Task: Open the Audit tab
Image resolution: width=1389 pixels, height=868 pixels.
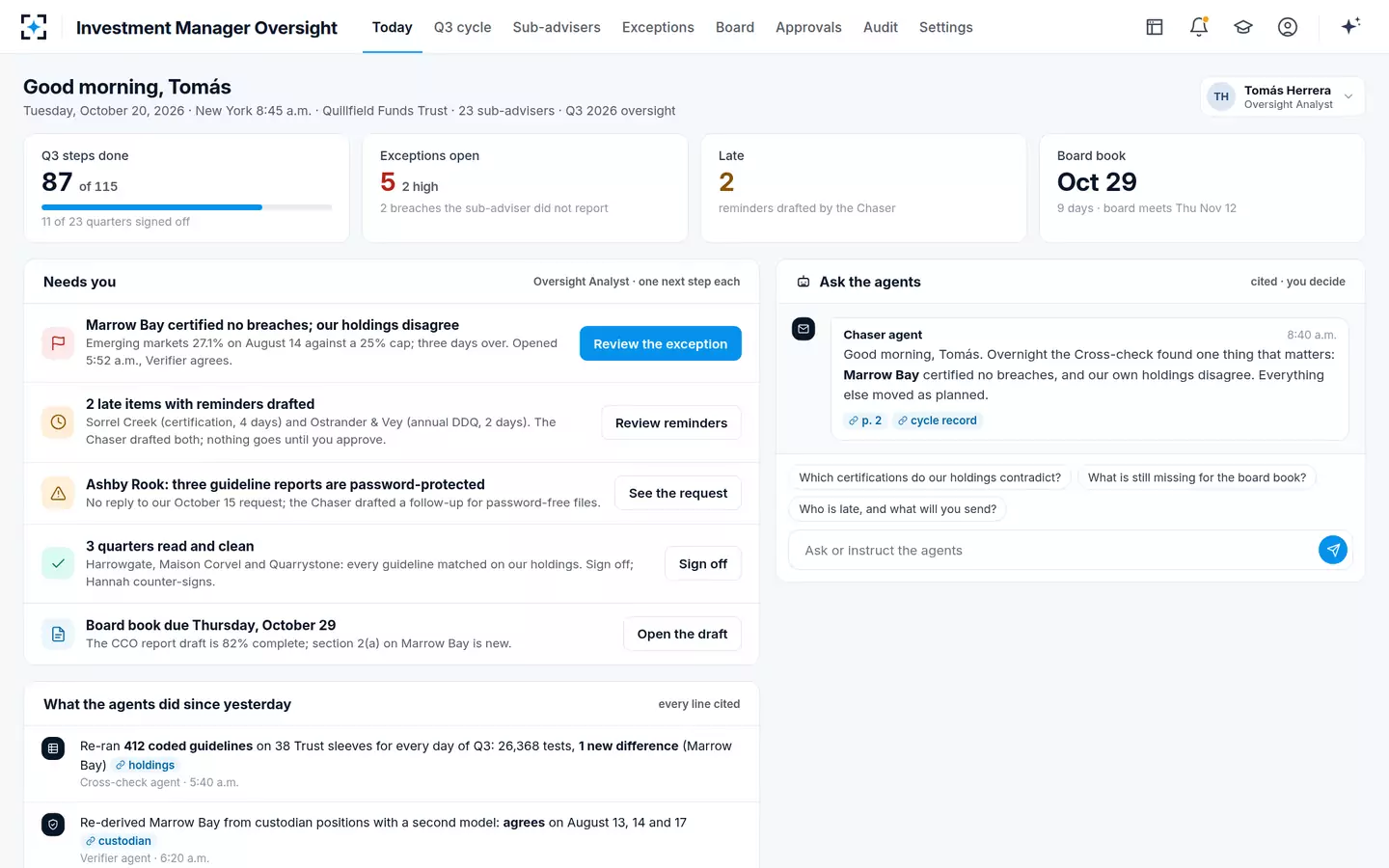Action: point(881,27)
